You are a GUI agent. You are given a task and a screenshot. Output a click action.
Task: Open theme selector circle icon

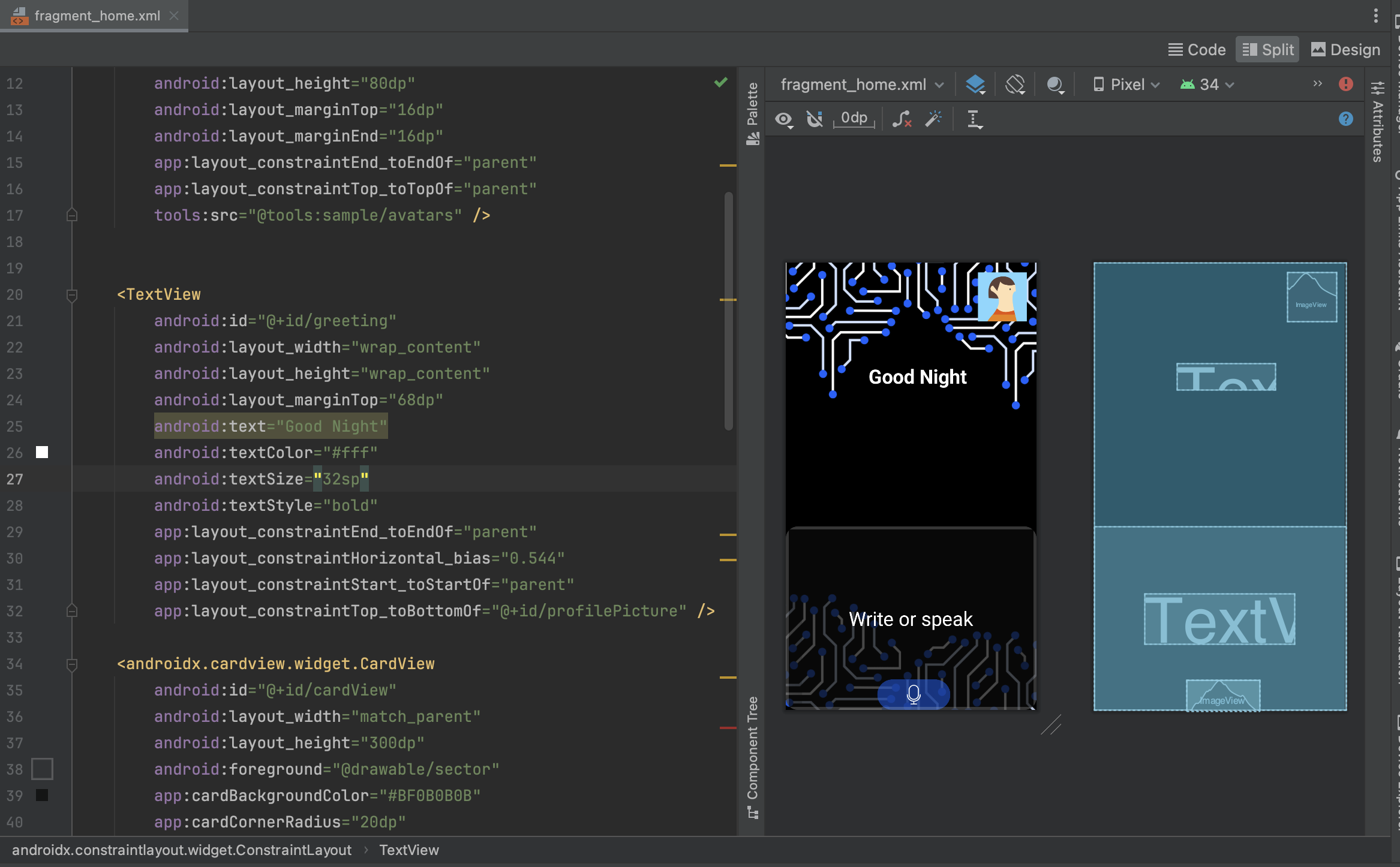1055,84
